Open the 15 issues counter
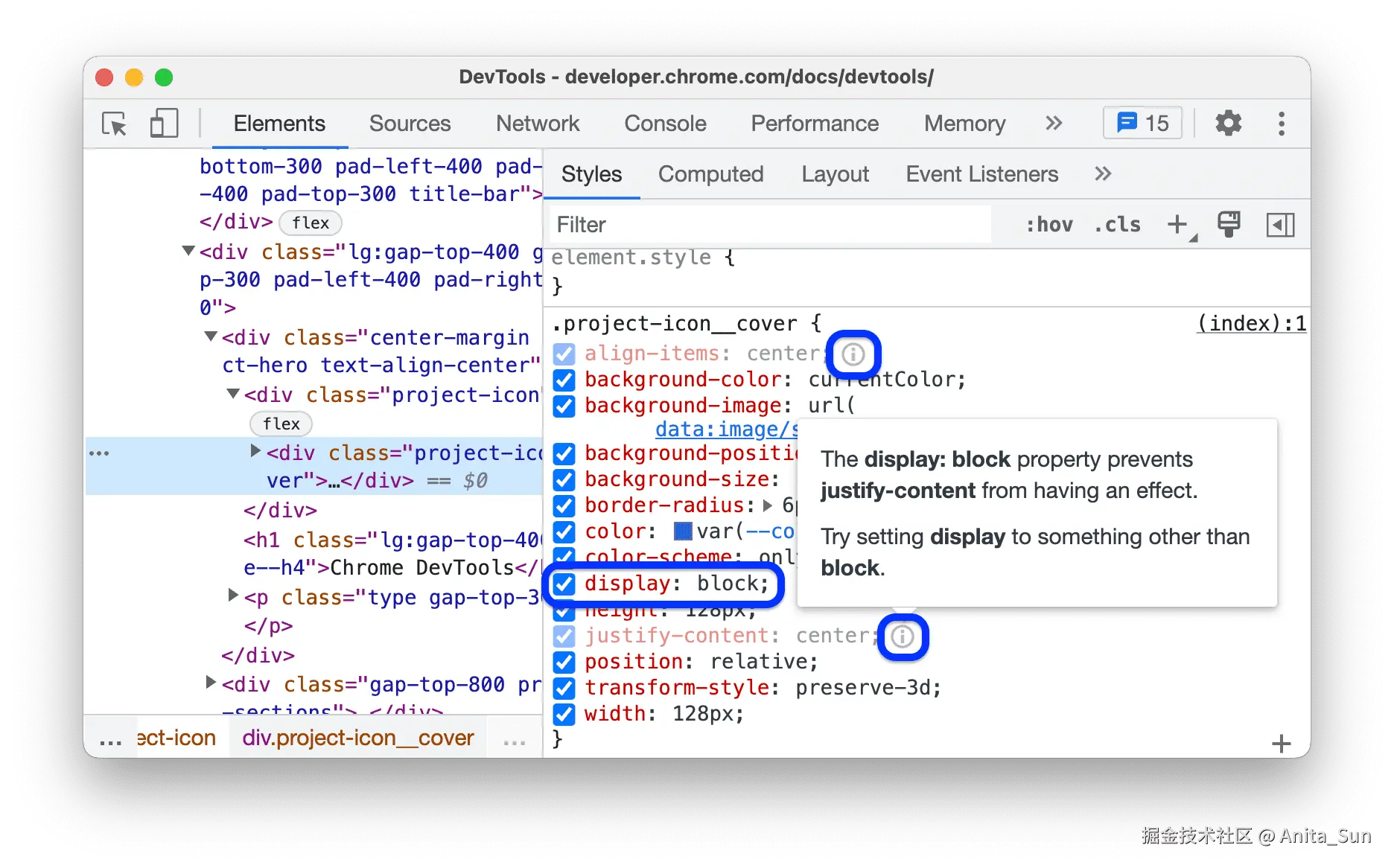This screenshot has width=1394, height=868. coord(1143,124)
